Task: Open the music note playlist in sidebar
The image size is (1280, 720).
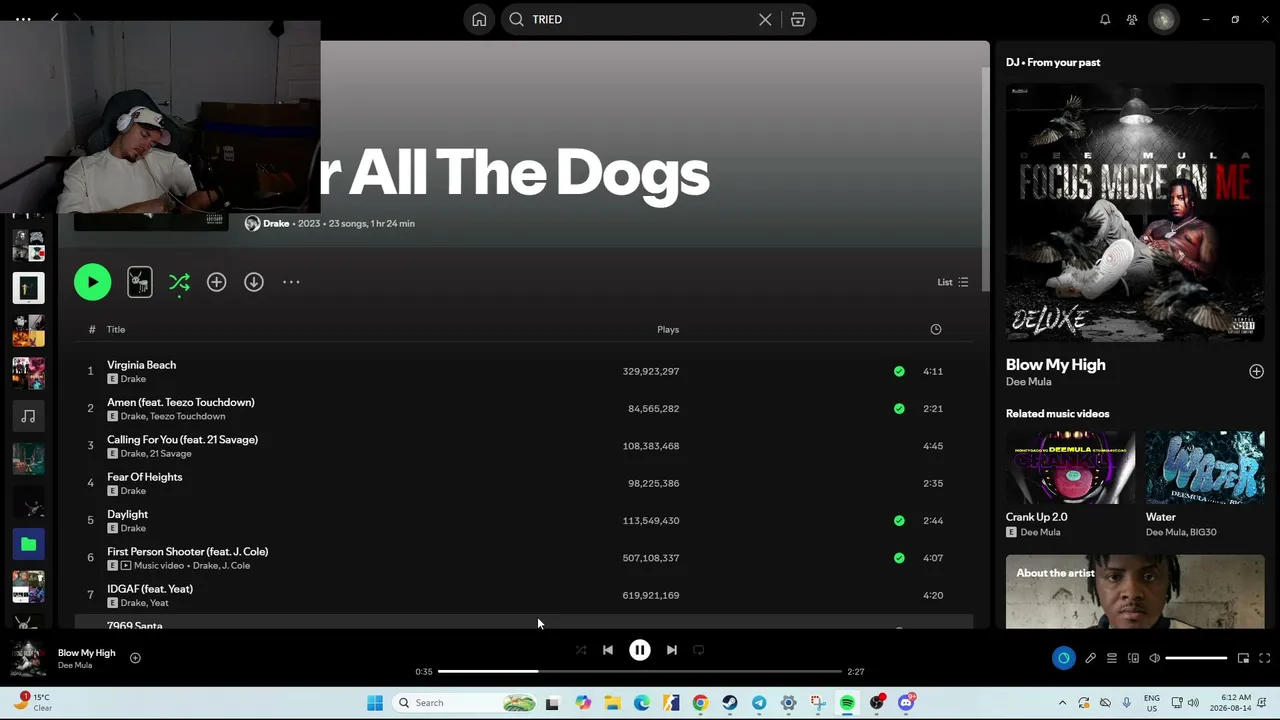Action: pyautogui.click(x=28, y=416)
